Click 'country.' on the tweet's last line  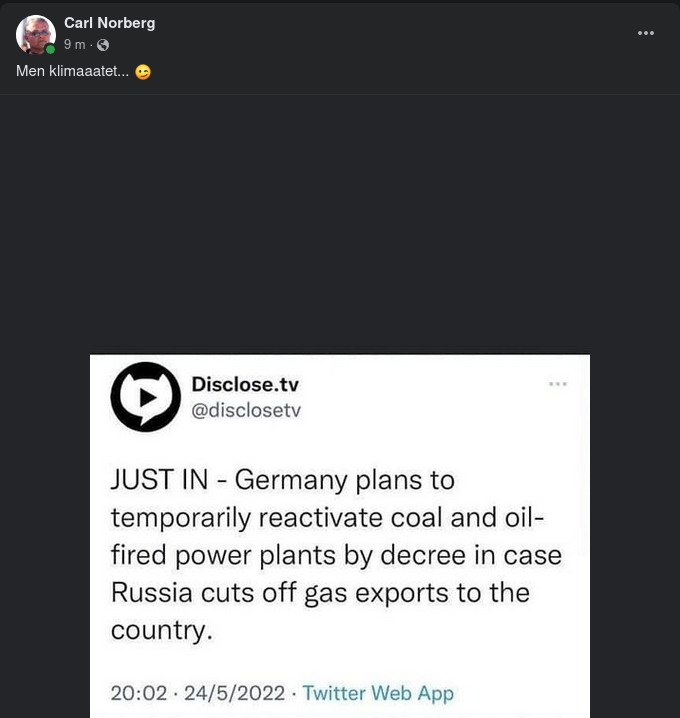tap(161, 630)
